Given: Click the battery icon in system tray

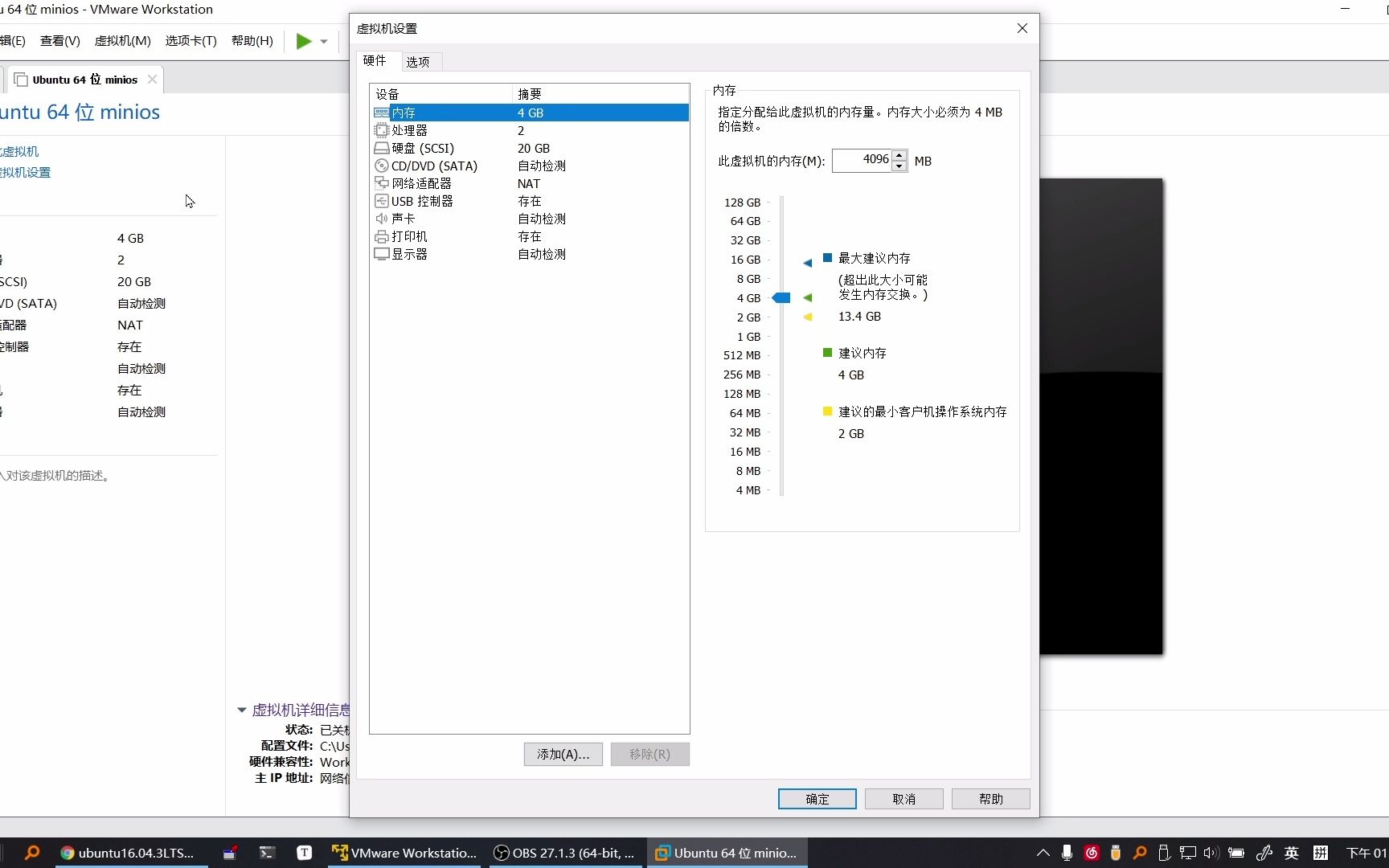Looking at the screenshot, I should click(1236, 853).
